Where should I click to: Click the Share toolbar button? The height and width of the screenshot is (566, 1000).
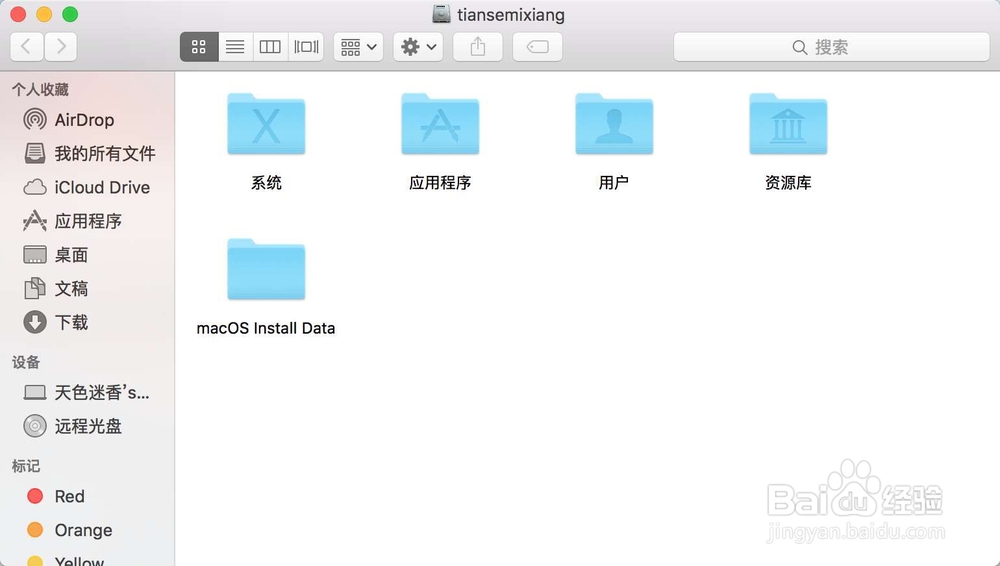click(x=478, y=47)
